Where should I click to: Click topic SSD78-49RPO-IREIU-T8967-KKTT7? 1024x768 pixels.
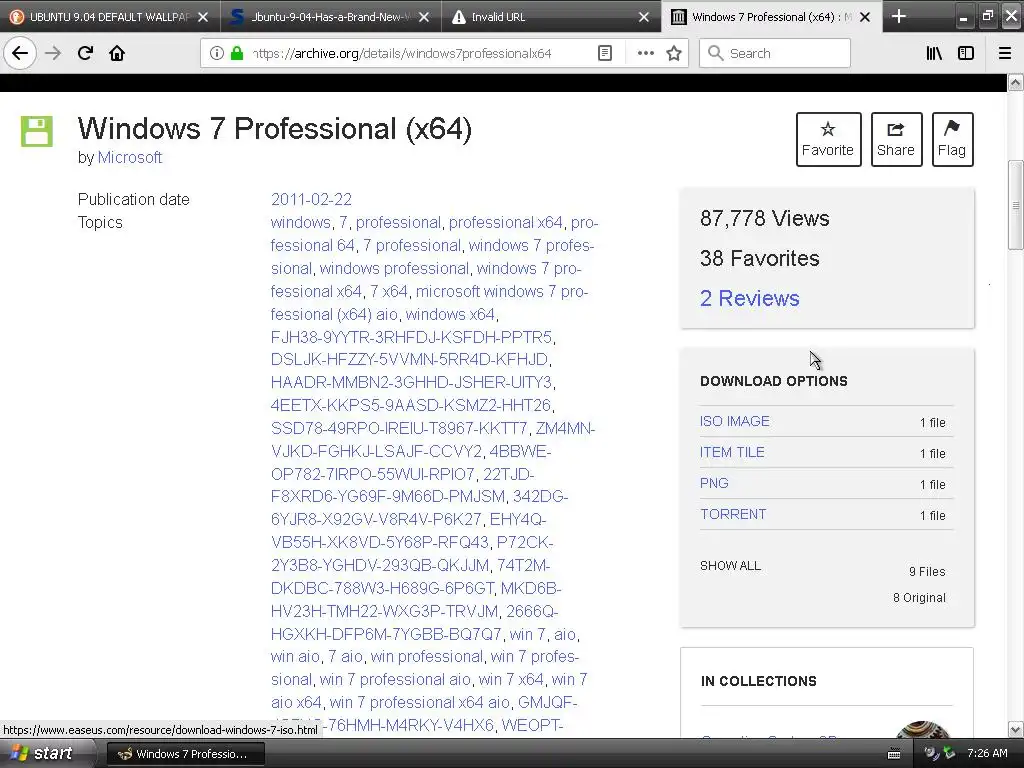coord(399,428)
